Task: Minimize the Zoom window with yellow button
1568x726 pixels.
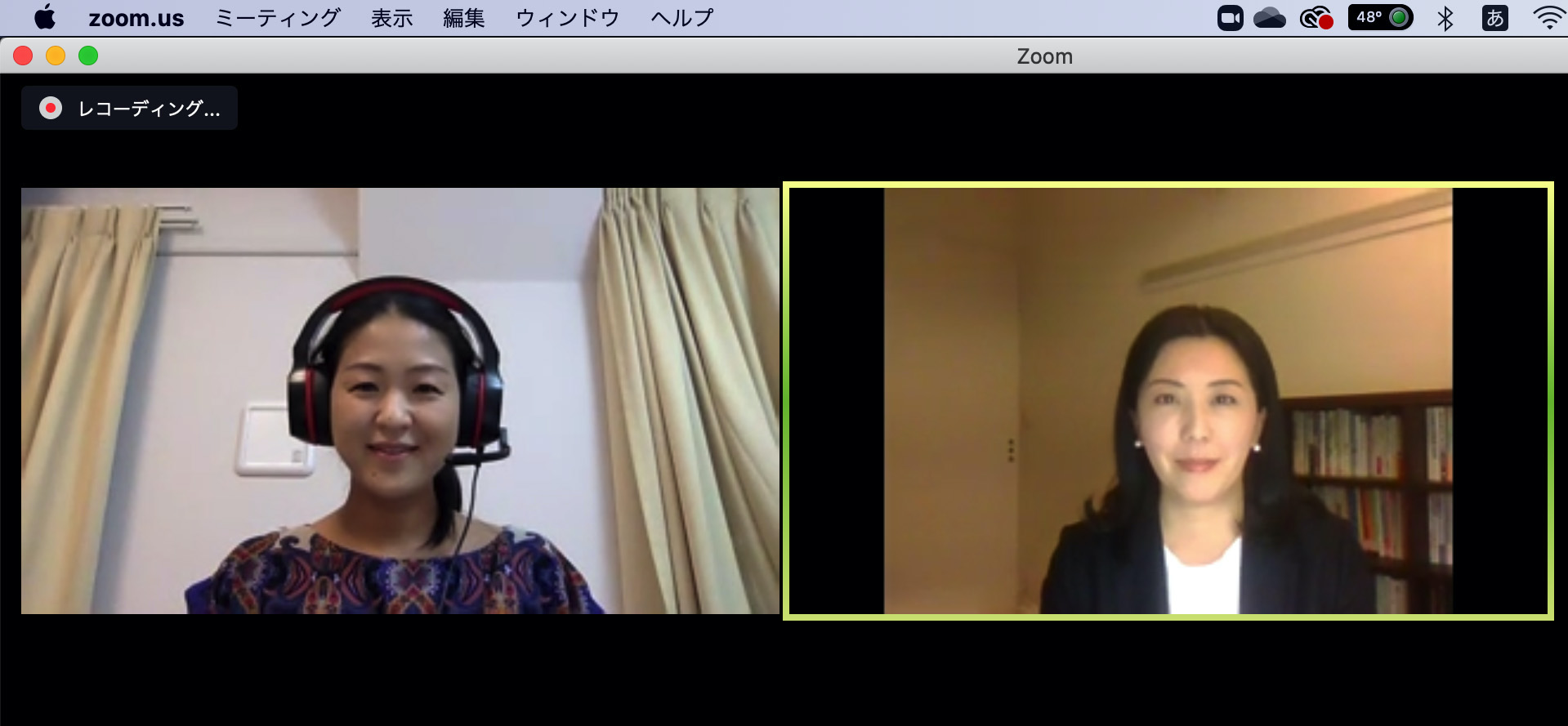Action: point(56,56)
